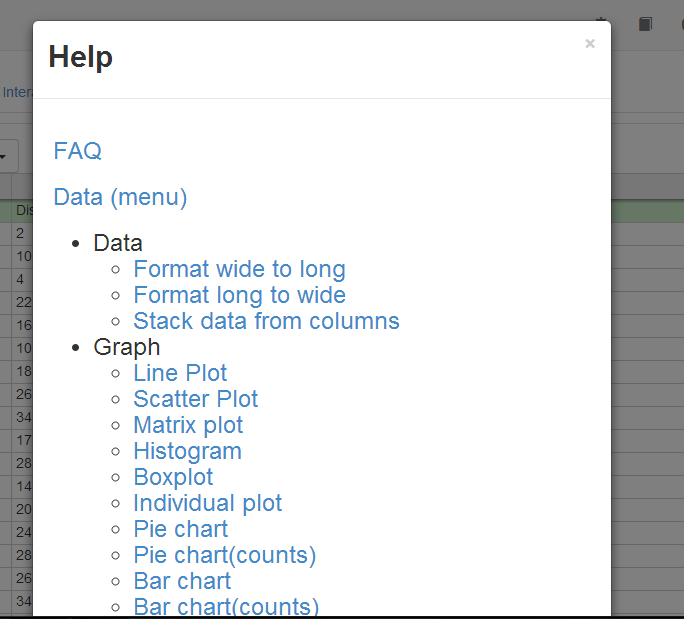This screenshot has height=619, width=684.
Task: Open Individual plot help link
Action: coord(207,503)
